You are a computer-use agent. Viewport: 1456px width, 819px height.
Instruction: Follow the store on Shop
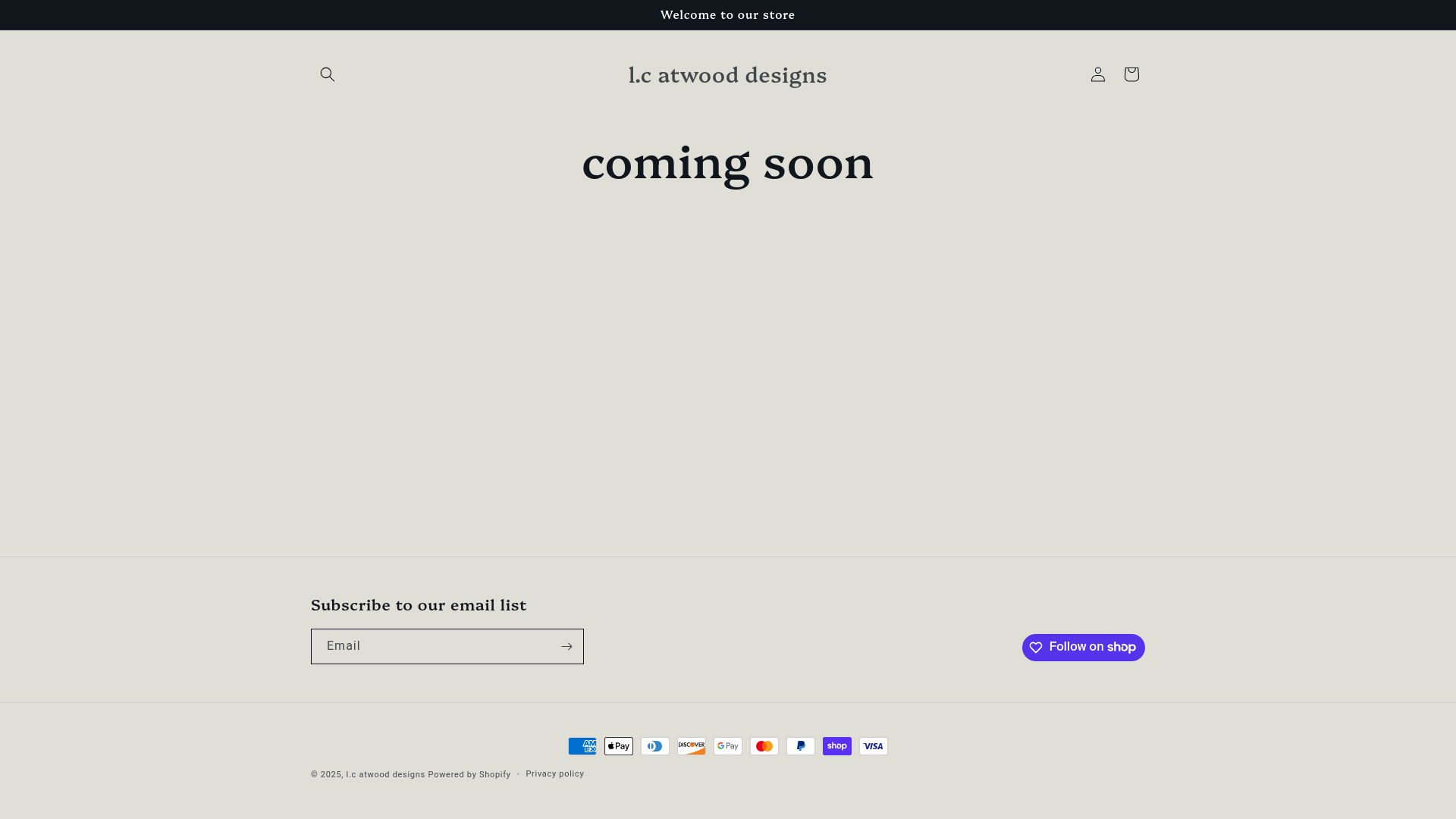pos(1084,648)
